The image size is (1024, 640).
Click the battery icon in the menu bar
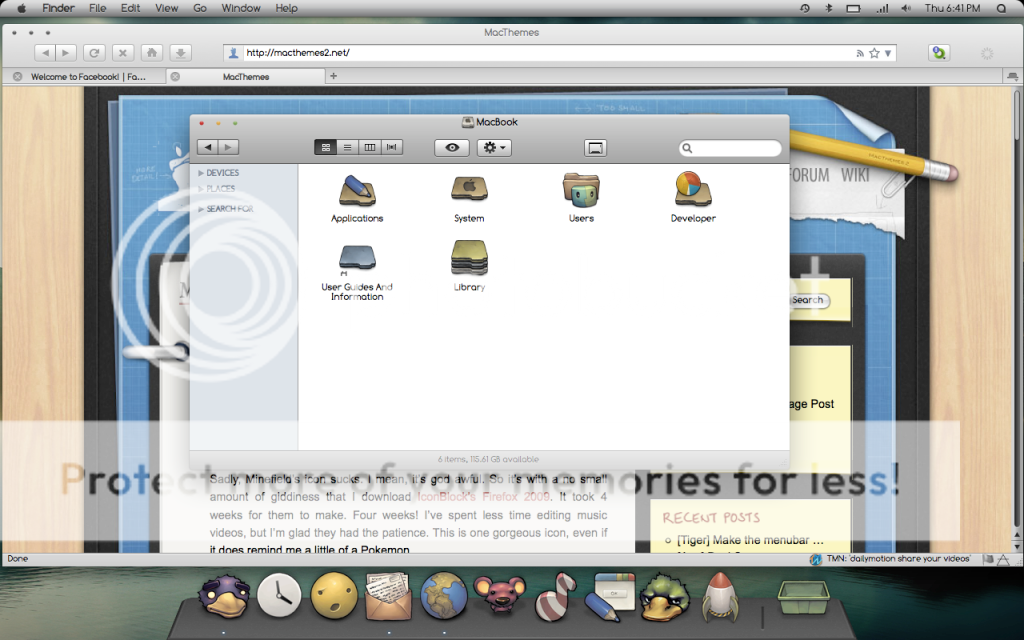point(853,8)
